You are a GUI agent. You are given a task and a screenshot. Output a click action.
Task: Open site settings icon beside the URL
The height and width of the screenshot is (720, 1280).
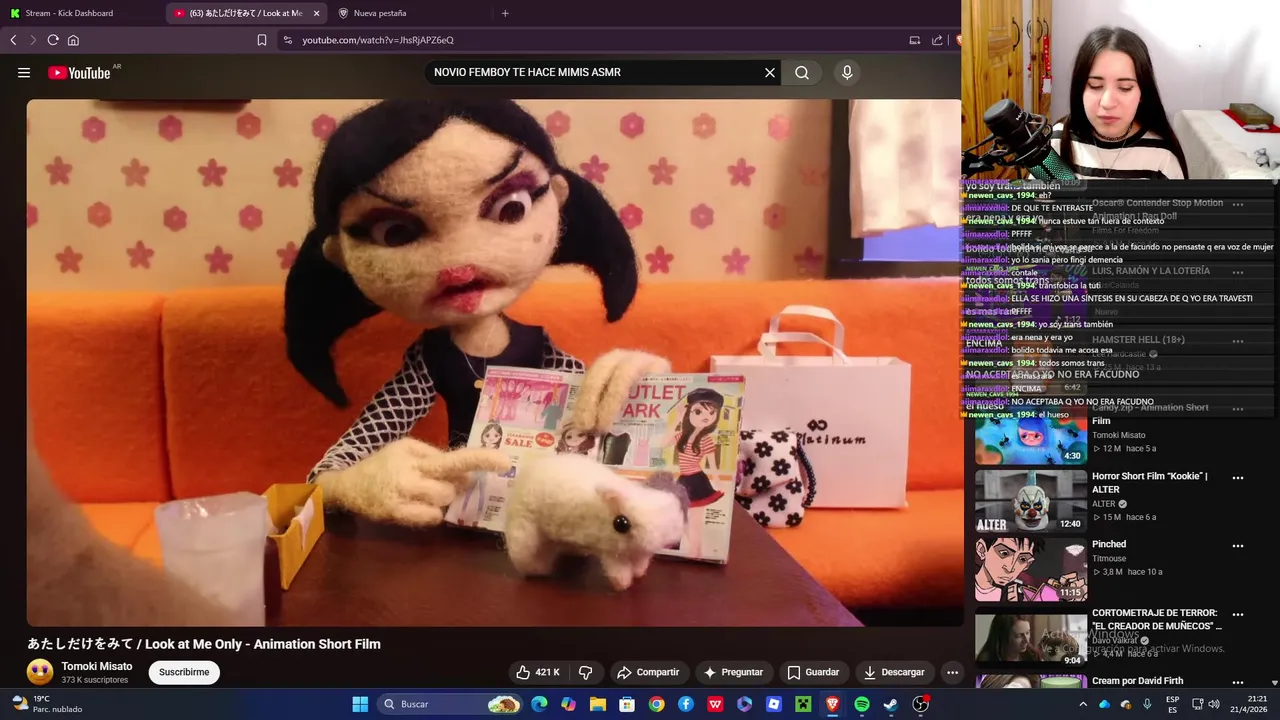(288, 40)
